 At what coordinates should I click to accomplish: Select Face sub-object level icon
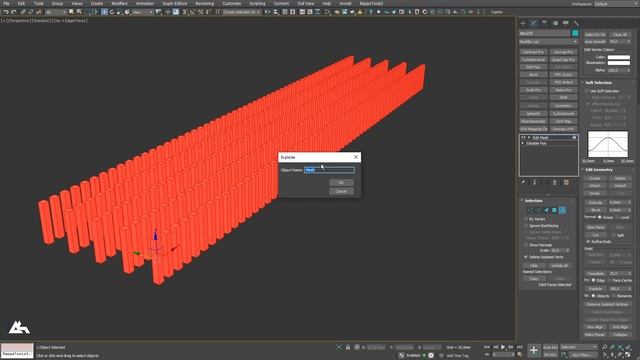pyautogui.click(x=547, y=210)
